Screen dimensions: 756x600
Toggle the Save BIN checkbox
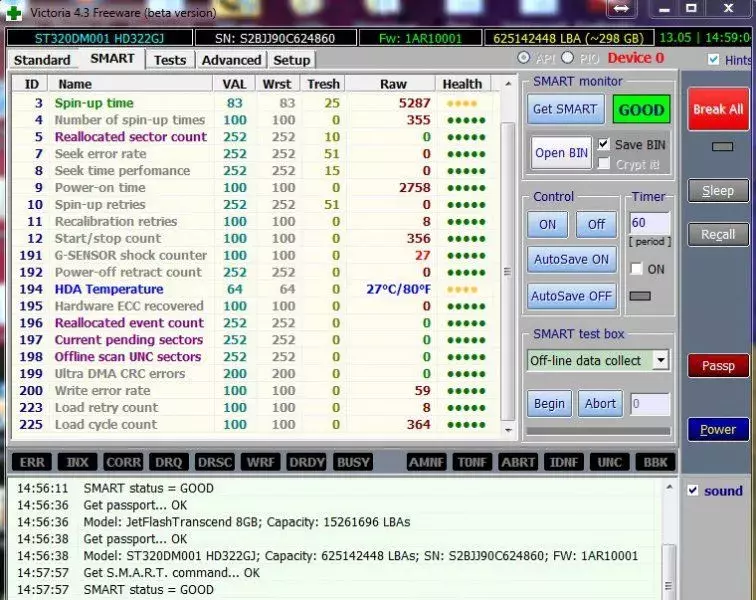[603, 144]
